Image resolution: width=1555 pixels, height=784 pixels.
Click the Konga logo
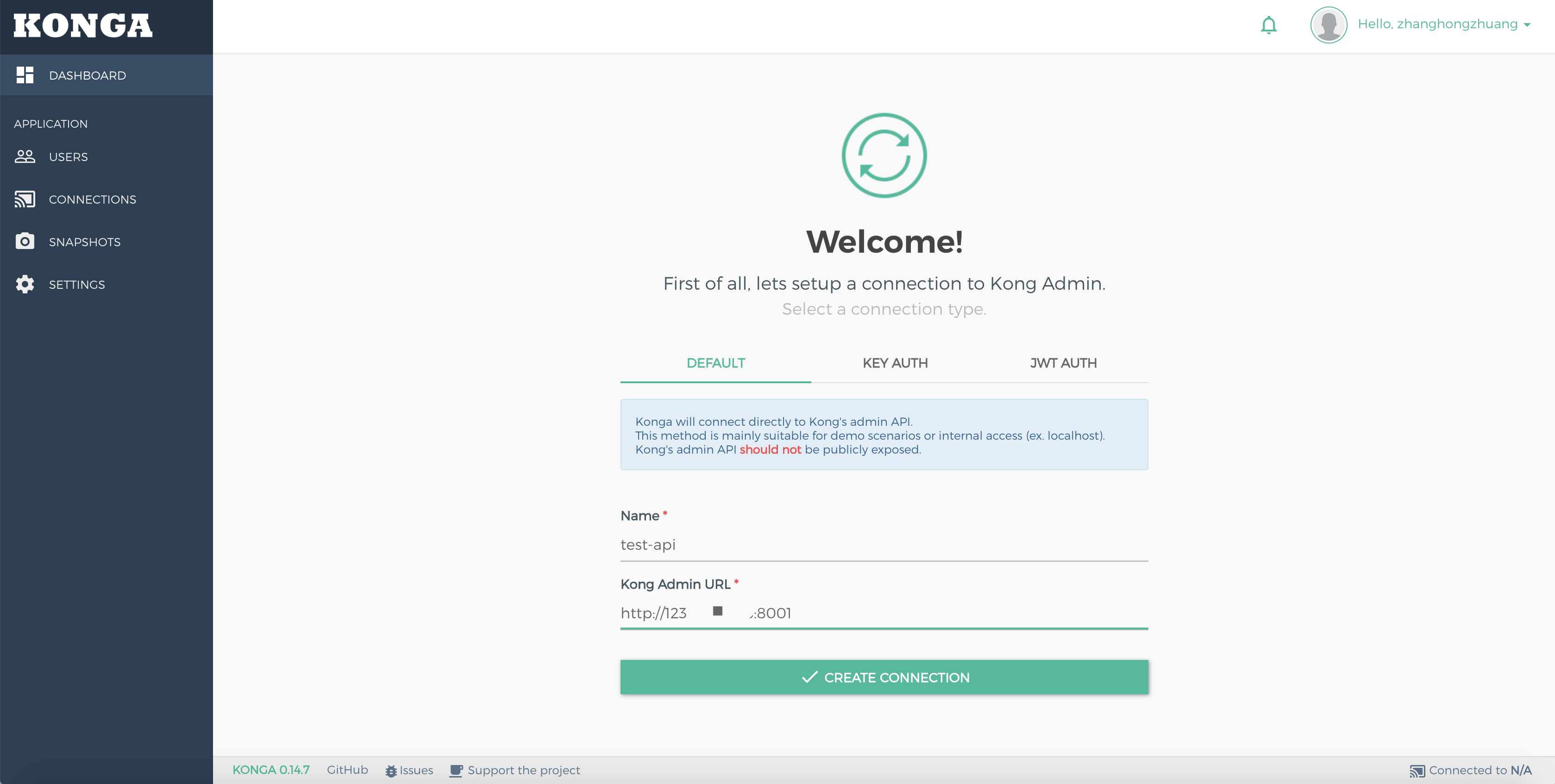click(x=83, y=26)
